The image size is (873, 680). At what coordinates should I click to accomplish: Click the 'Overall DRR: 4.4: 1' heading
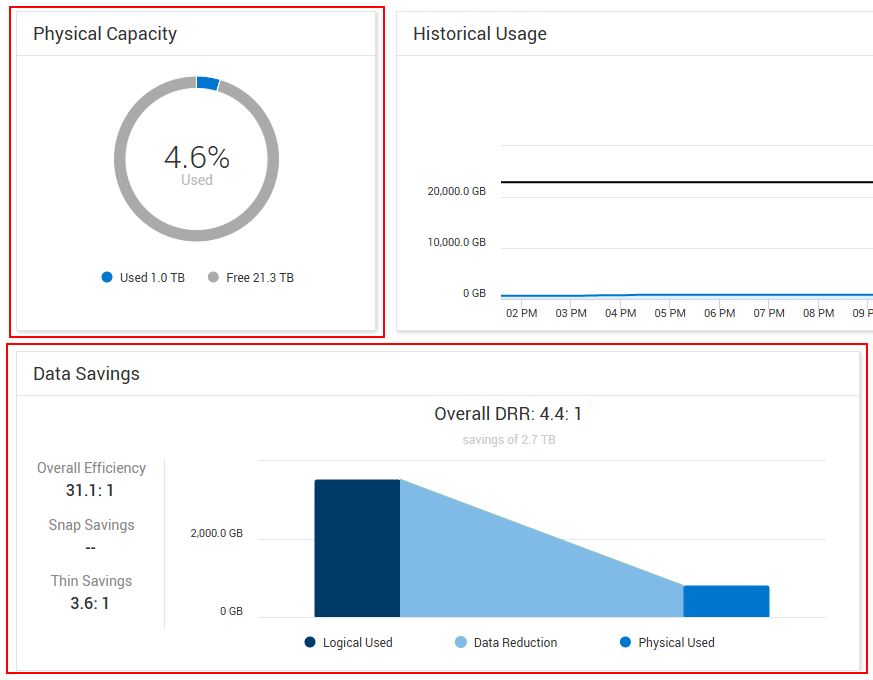[508, 414]
